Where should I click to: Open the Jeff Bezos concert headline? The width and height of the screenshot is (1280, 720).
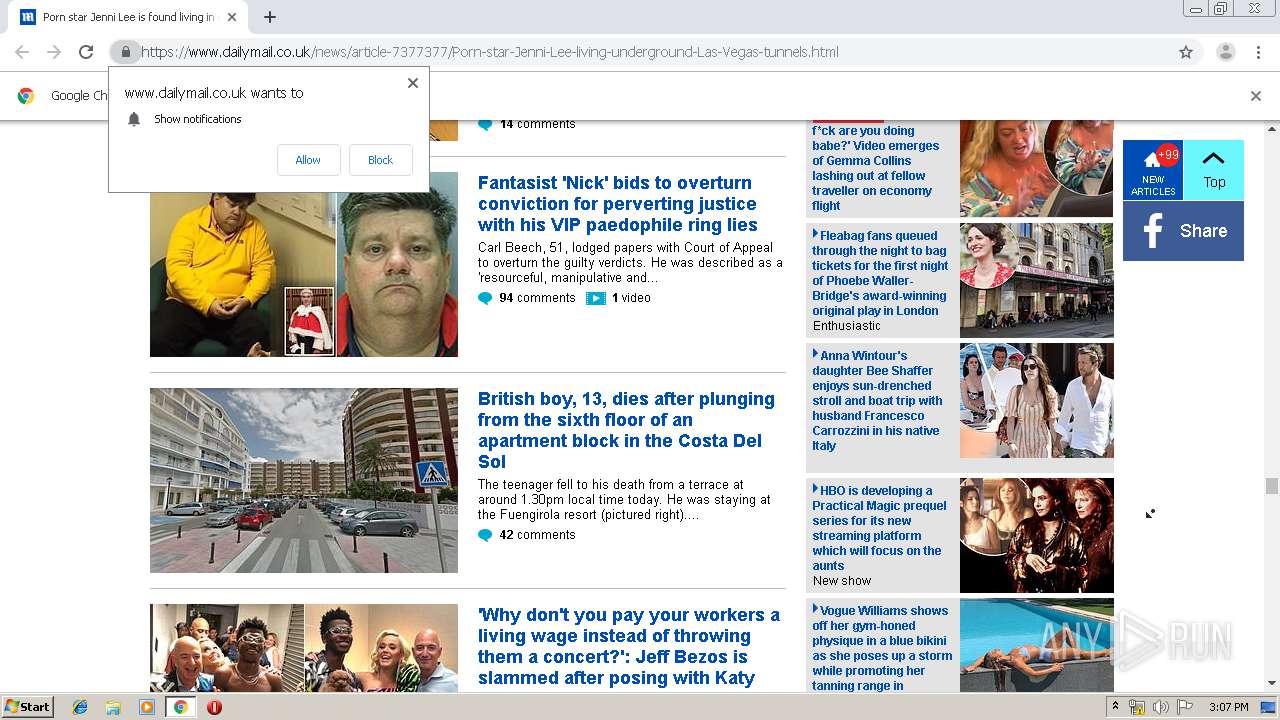click(629, 646)
